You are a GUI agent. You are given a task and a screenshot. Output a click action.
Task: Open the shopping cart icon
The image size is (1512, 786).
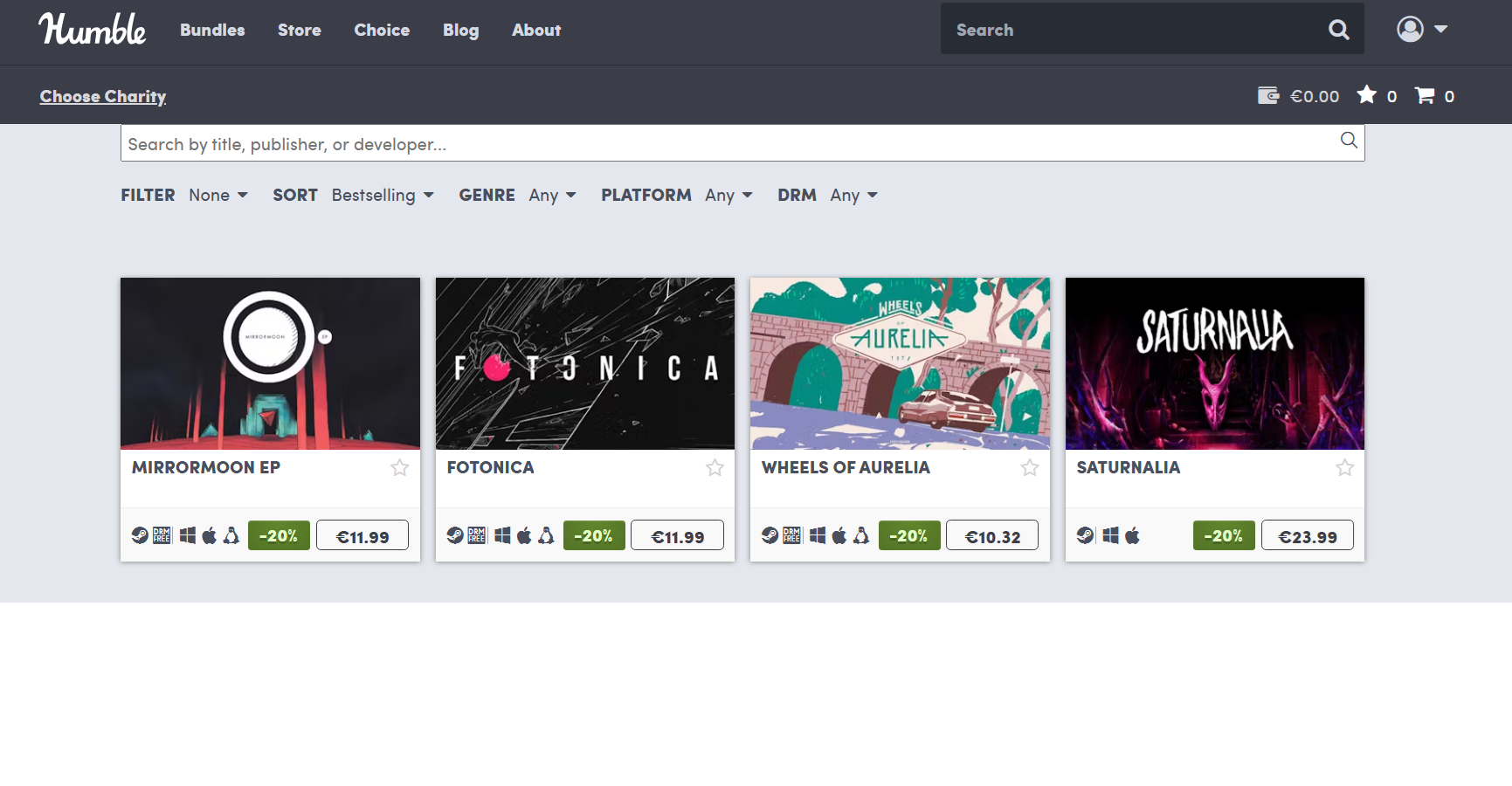(1425, 95)
